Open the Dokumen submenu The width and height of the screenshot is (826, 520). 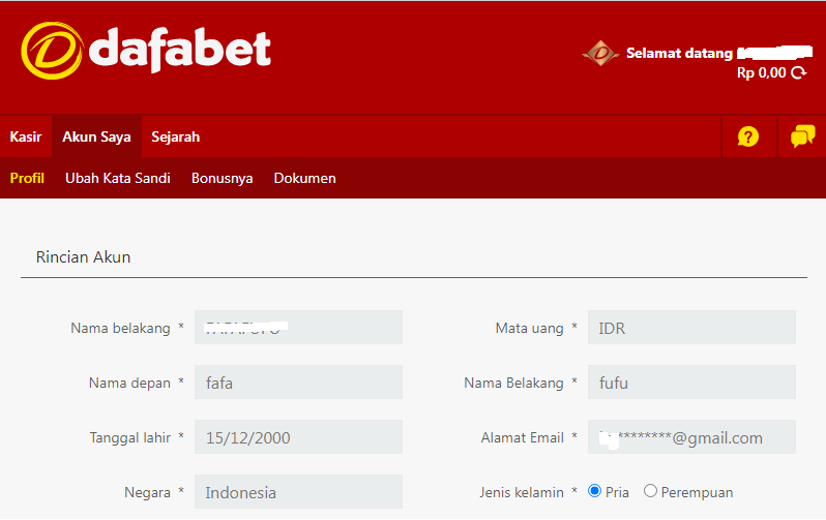304,178
